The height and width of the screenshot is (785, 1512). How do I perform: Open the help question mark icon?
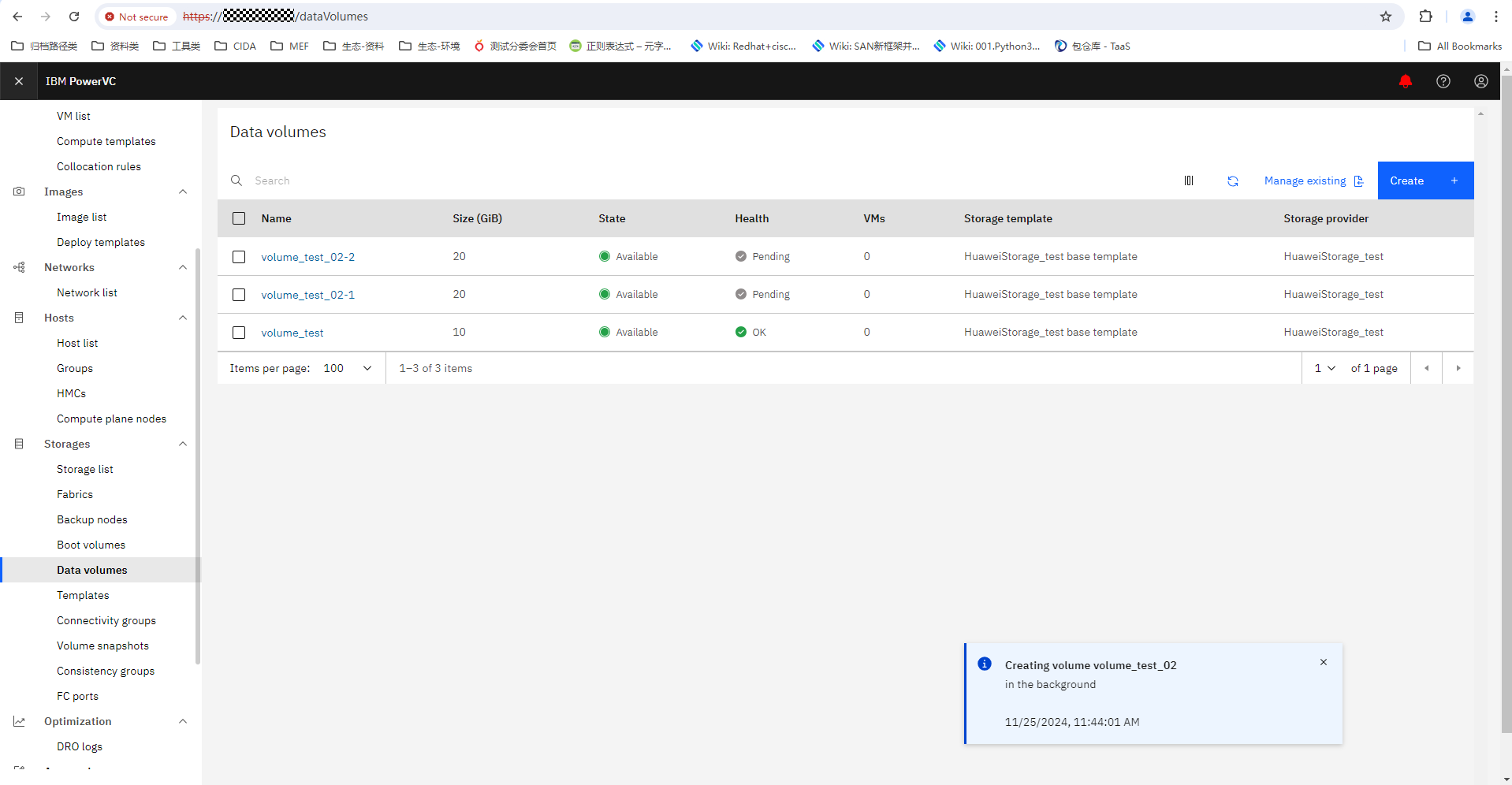click(1443, 81)
